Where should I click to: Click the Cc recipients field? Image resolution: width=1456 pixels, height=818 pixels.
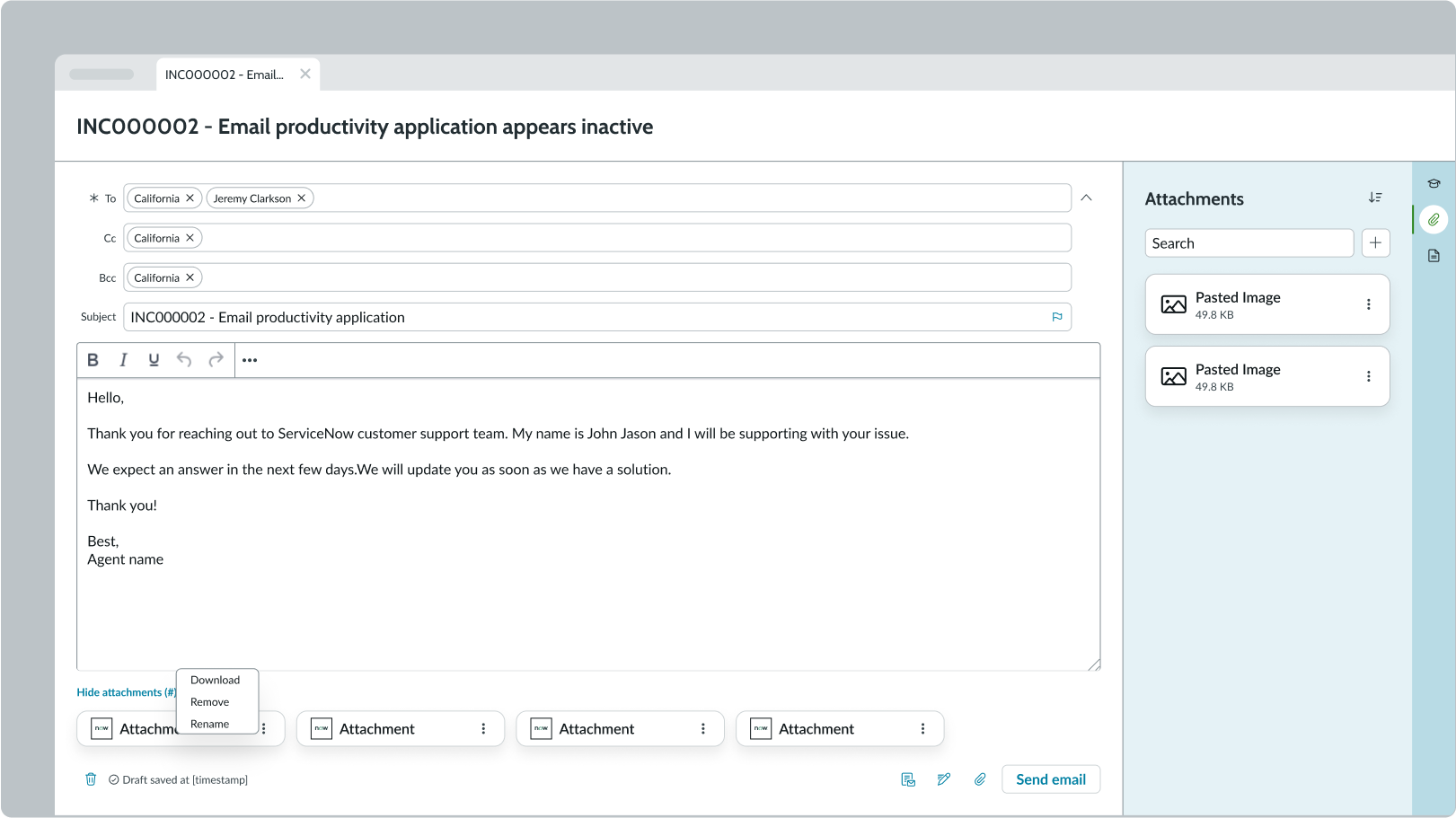597,238
